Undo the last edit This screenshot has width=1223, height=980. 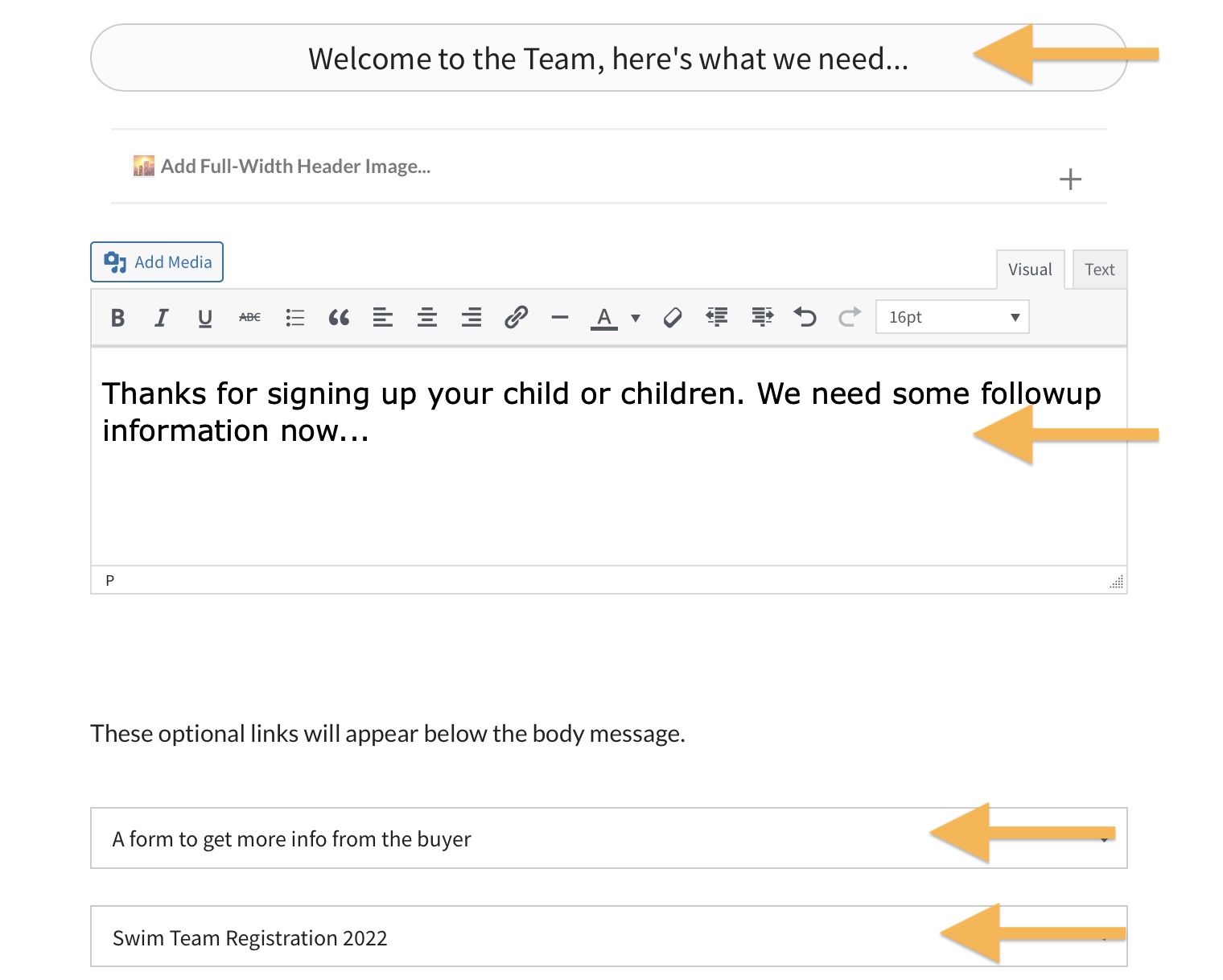click(805, 318)
